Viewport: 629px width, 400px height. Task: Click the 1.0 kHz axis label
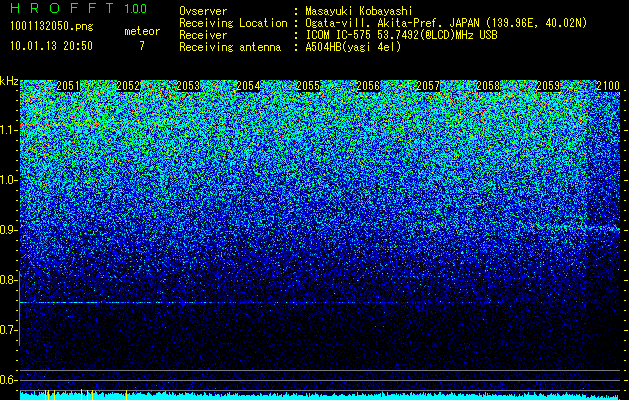tap(8, 180)
